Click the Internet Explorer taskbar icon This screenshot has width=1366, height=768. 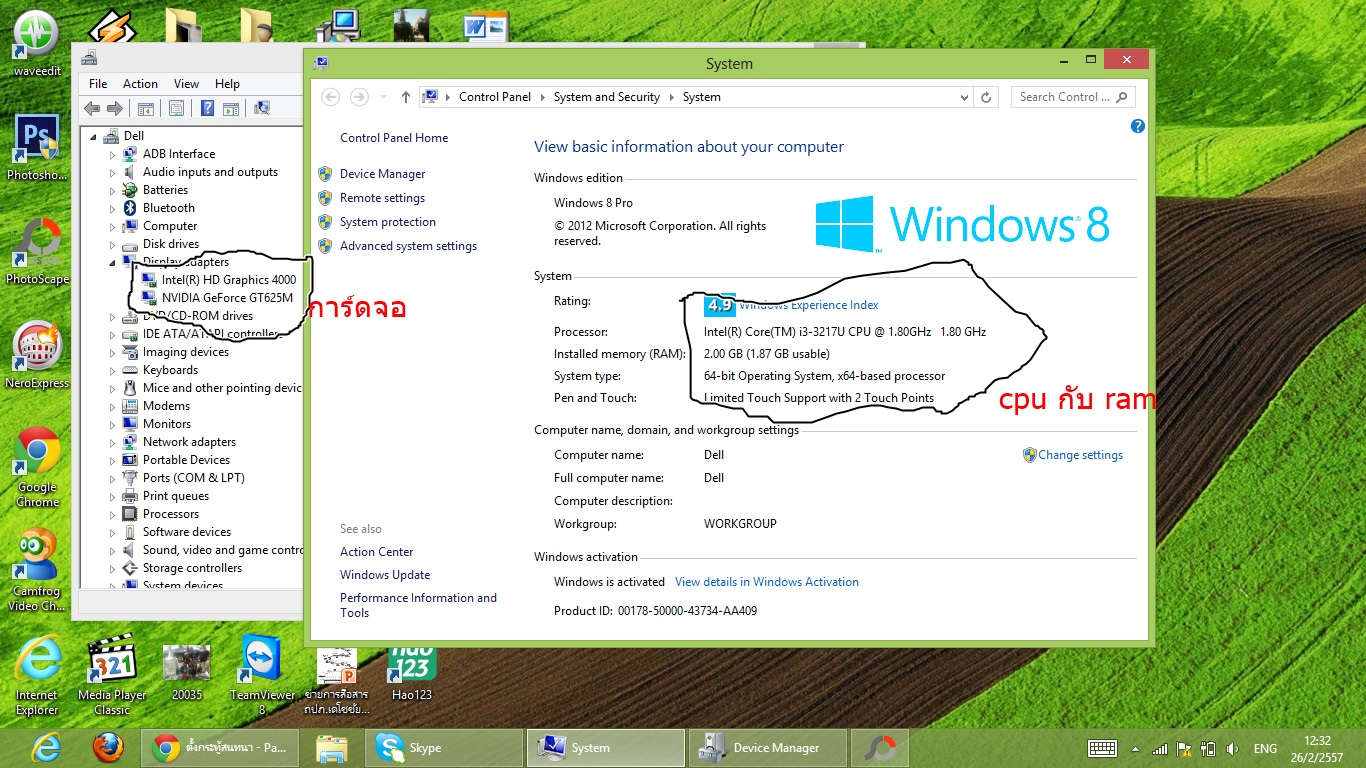click(46, 748)
